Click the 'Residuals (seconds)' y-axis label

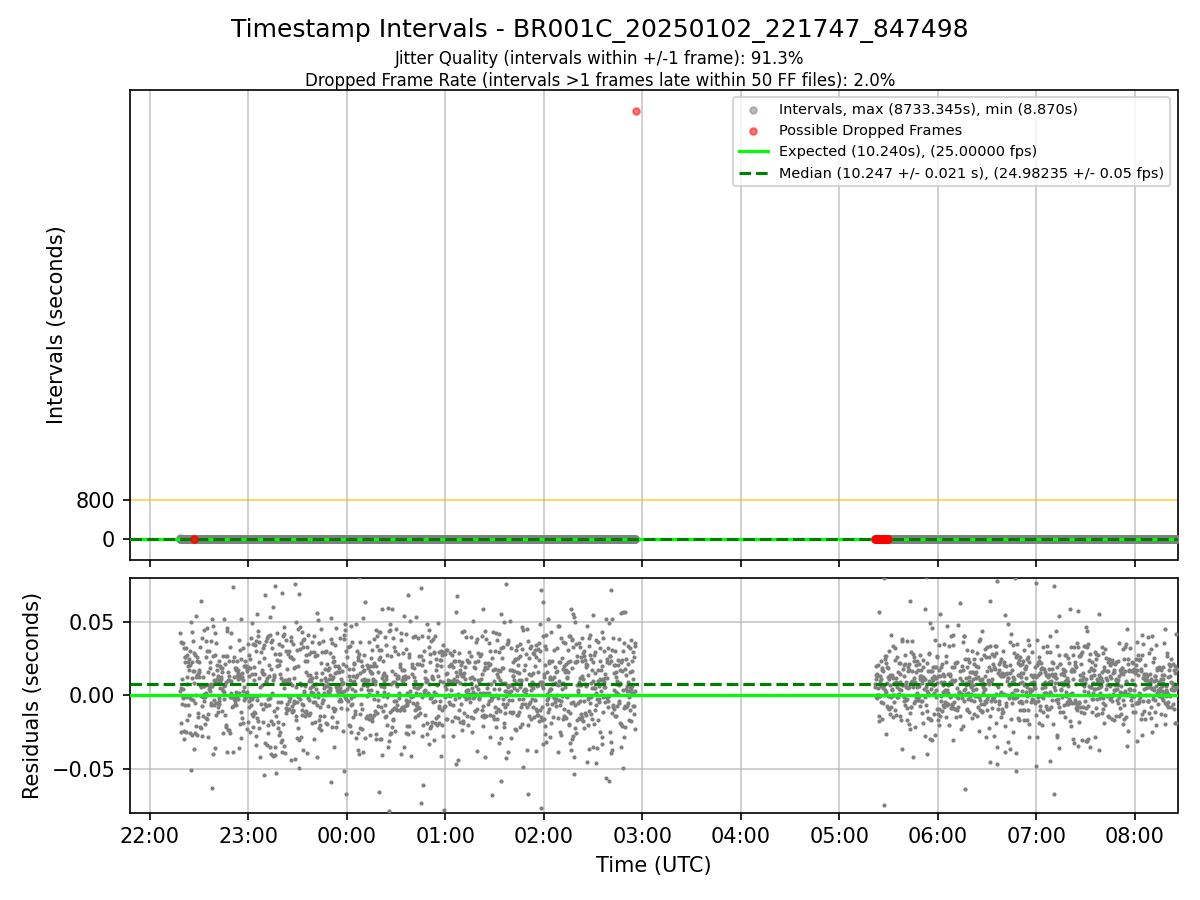click(31, 696)
